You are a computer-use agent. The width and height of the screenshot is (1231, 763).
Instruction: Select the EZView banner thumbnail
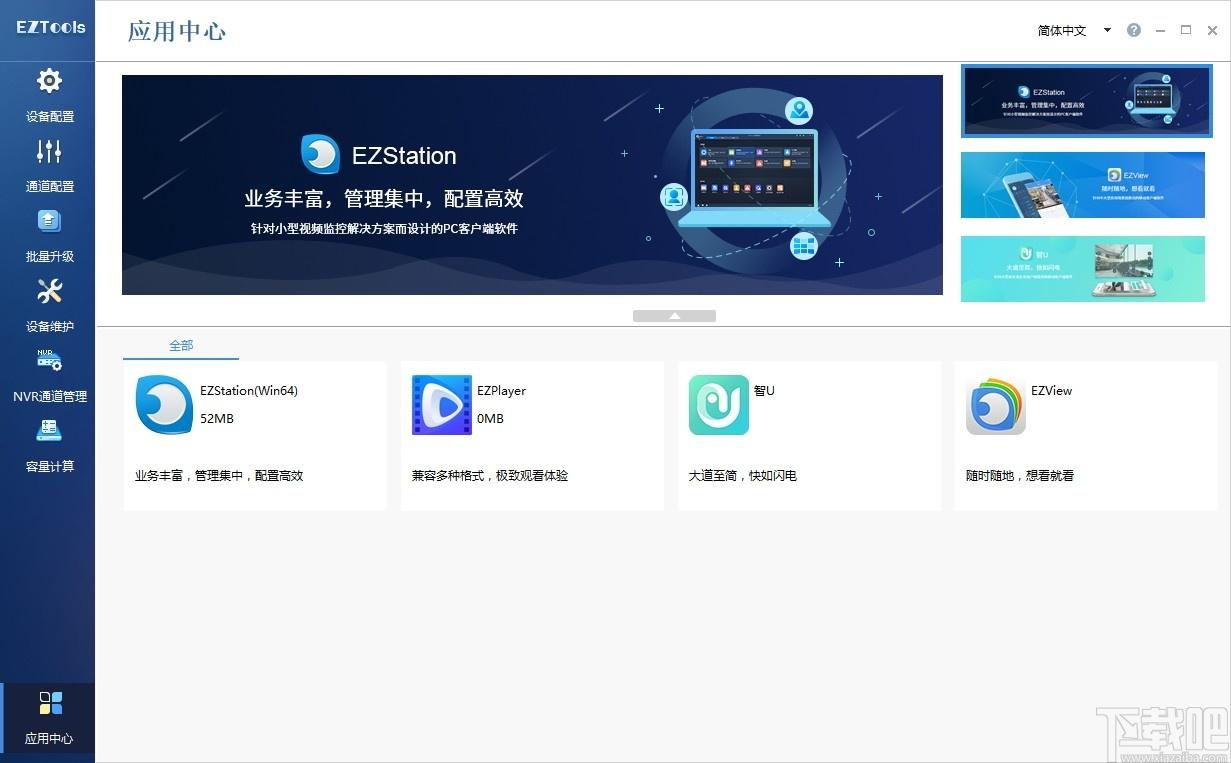1083,185
